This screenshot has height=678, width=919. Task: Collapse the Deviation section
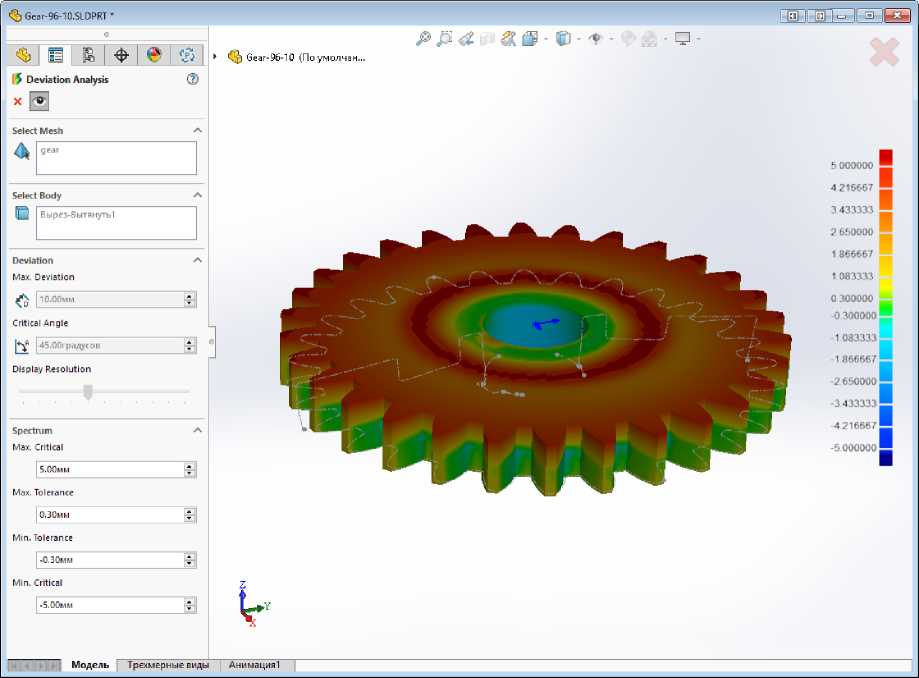coord(197,260)
